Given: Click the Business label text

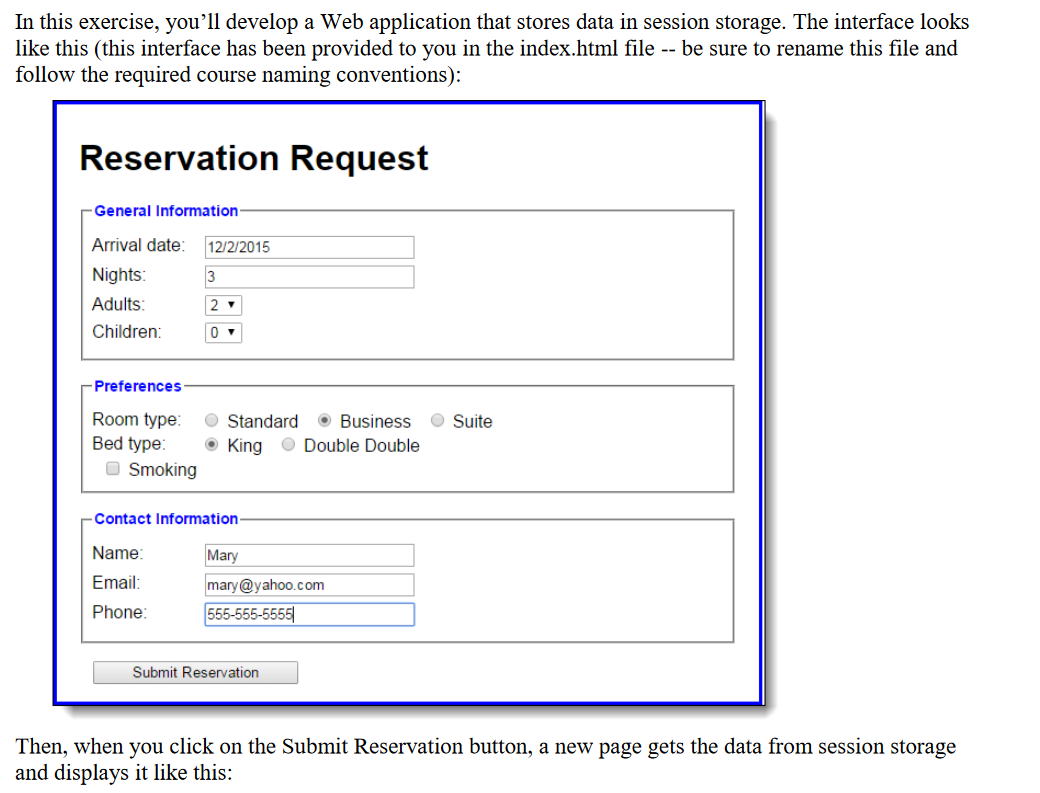Looking at the screenshot, I should click(375, 422).
